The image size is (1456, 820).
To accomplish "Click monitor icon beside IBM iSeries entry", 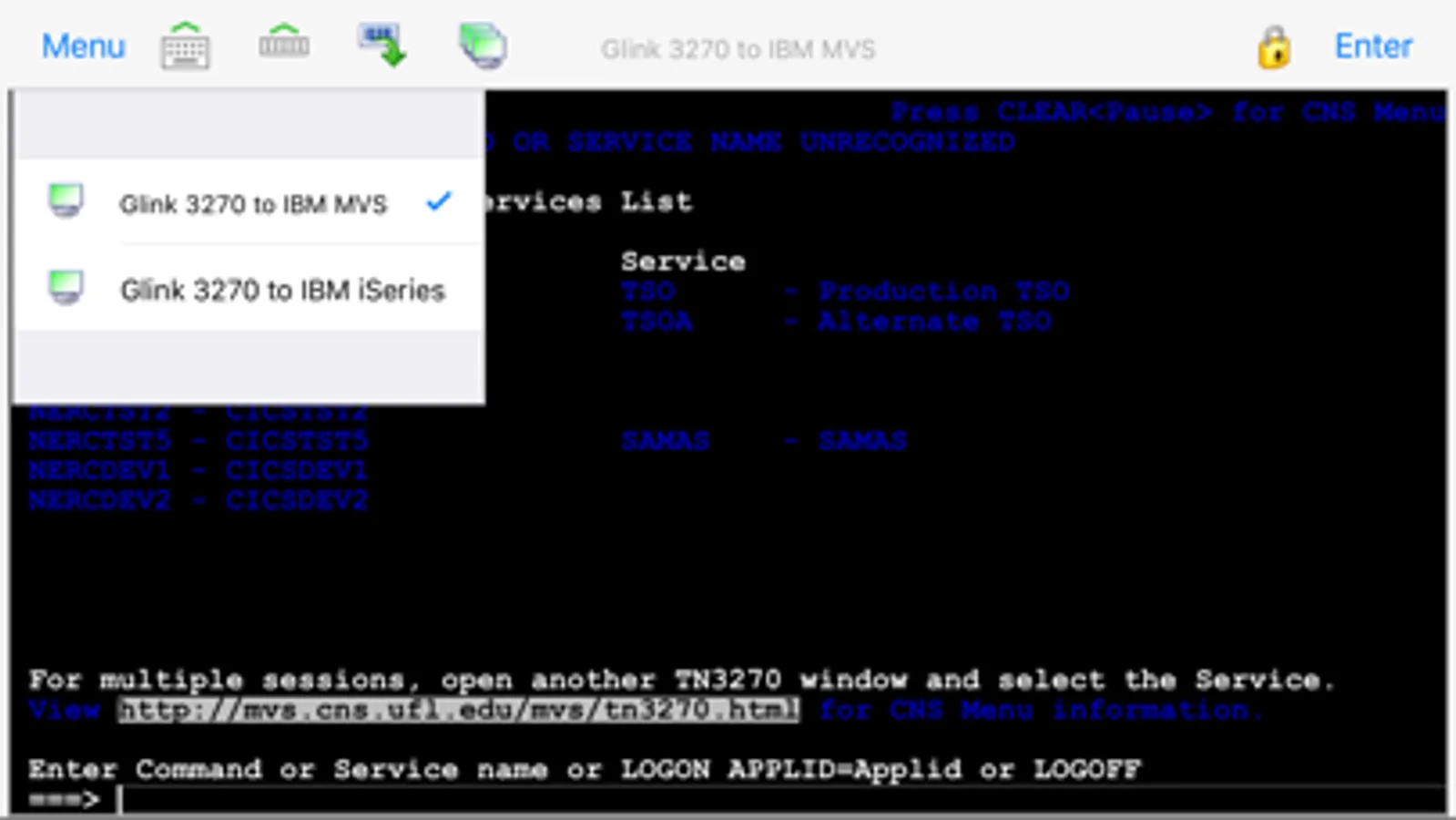I will coord(66,287).
